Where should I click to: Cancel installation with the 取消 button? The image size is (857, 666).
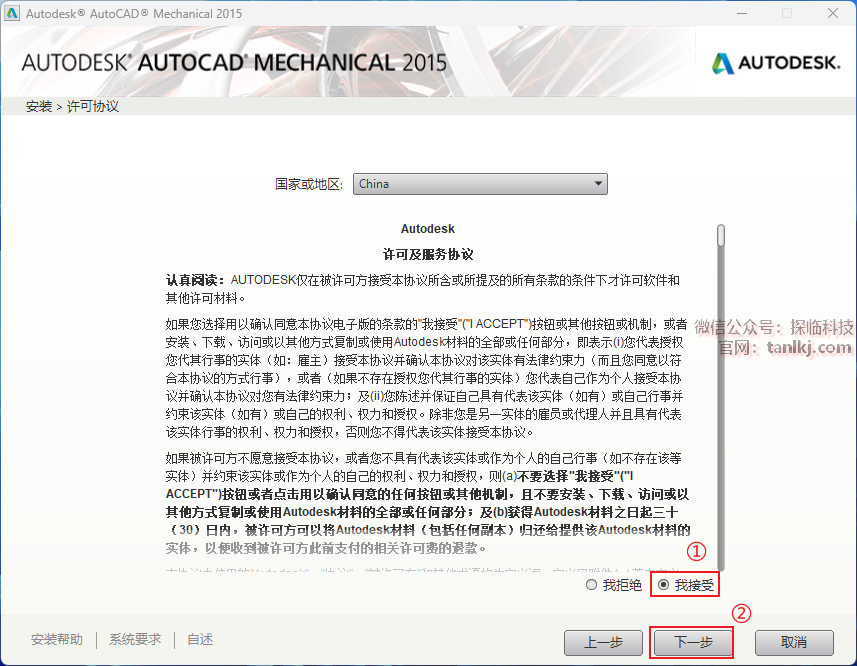tap(794, 642)
